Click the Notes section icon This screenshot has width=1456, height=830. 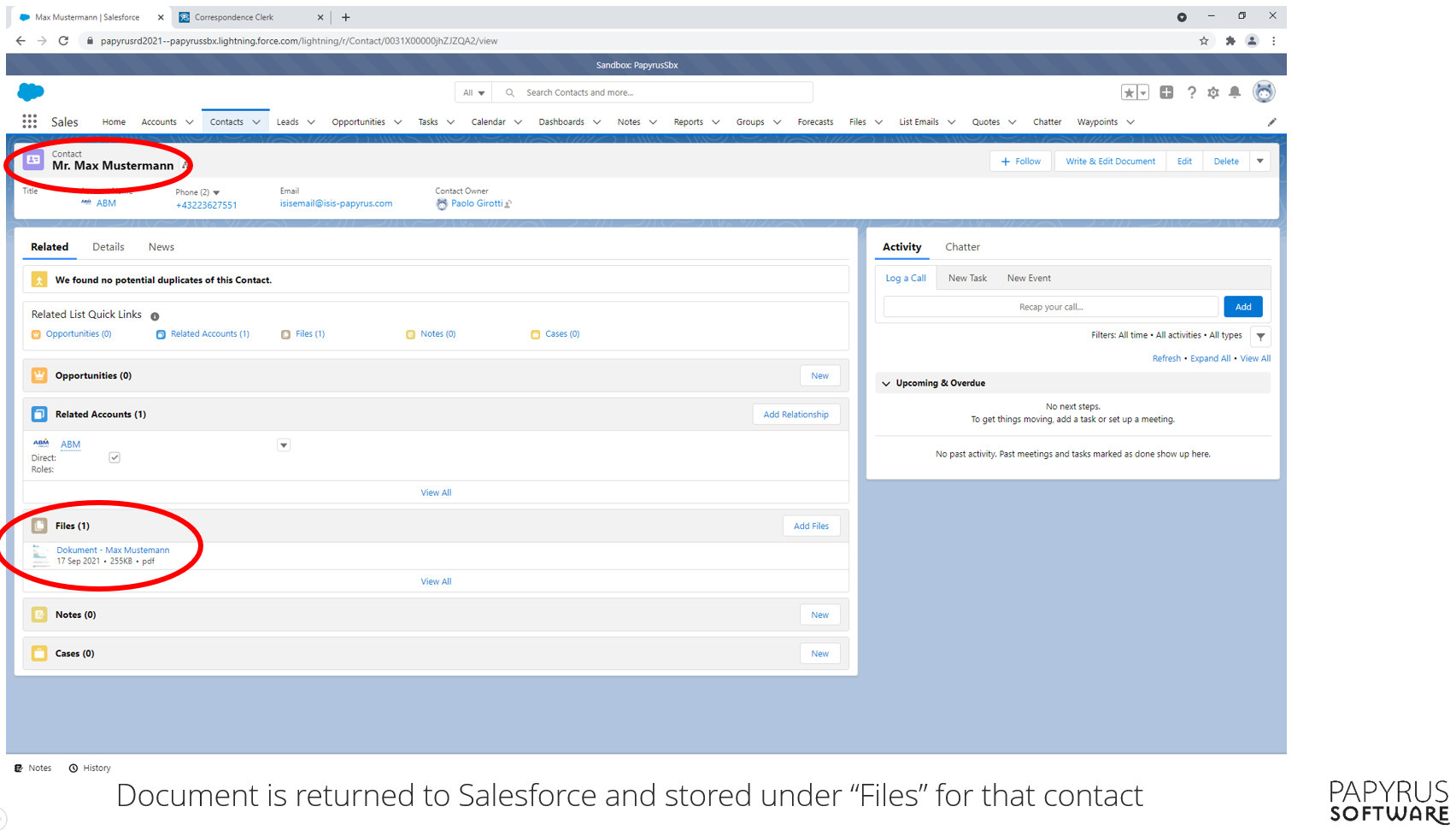pos(39,615)
